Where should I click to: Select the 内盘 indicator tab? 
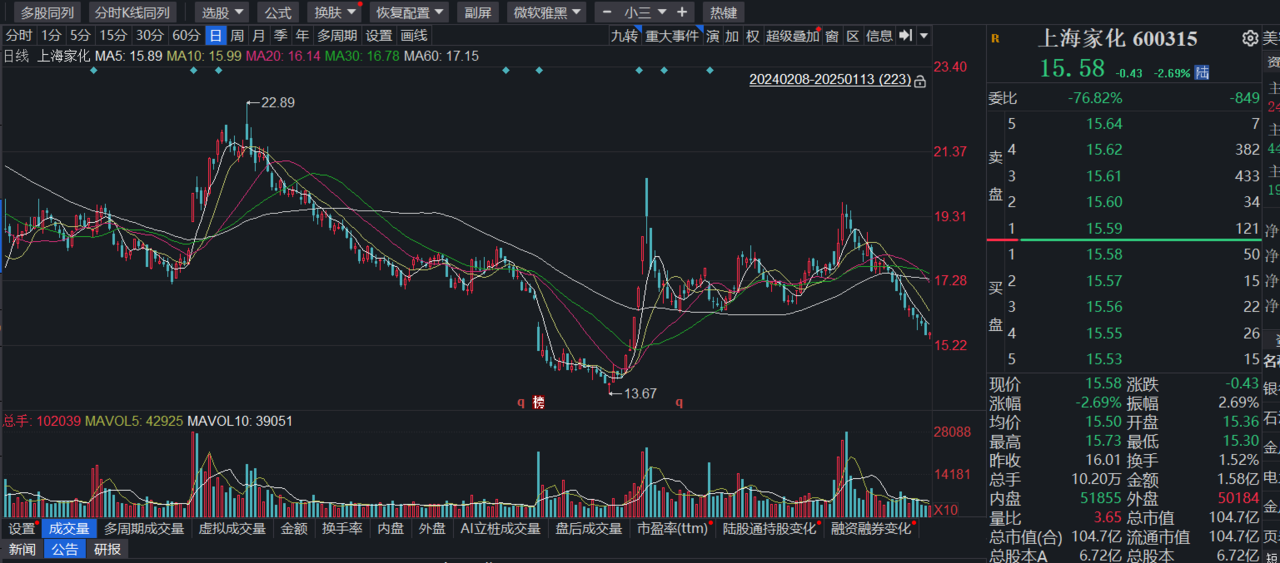391,529
